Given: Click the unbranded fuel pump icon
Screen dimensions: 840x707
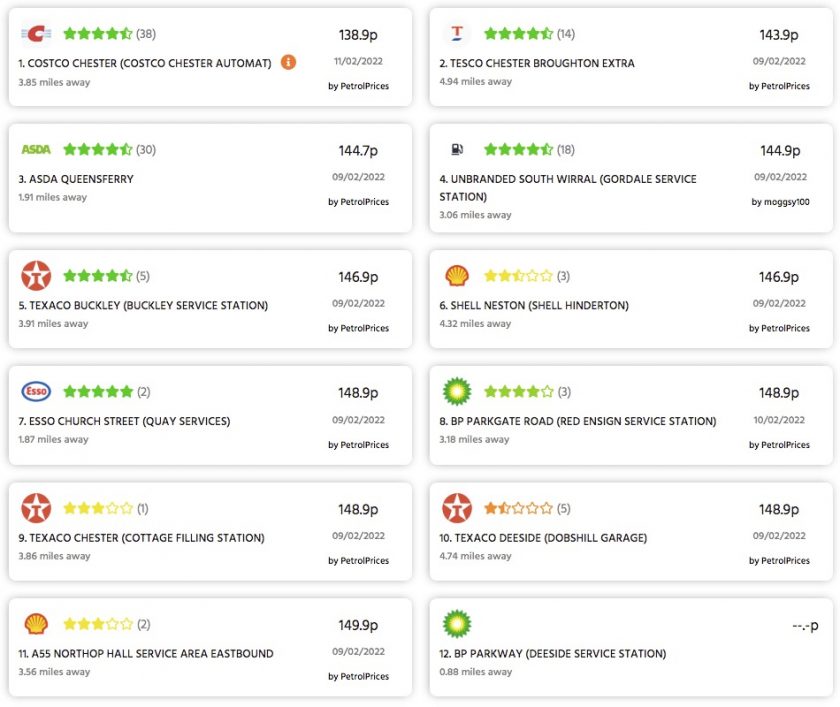Looking at the screenshot, I should point(457,149).
